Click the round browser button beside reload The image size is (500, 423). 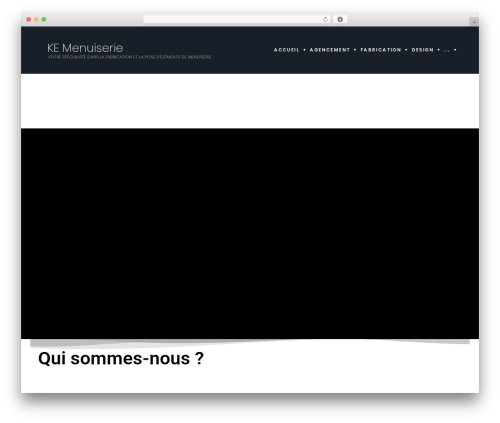coord(340,19)
